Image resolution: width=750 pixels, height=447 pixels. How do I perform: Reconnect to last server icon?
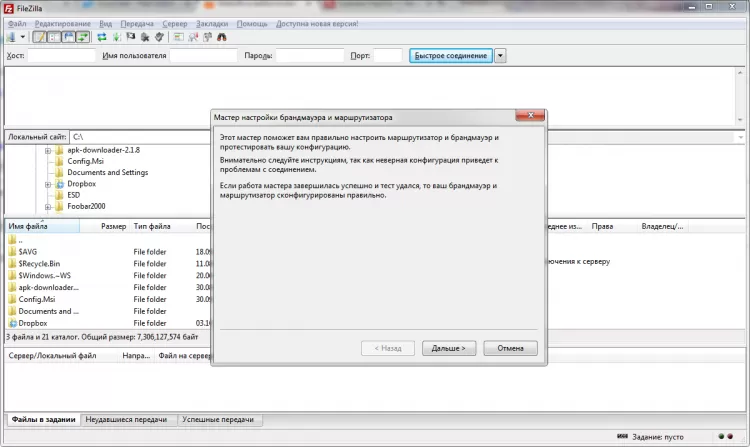click(x=159, y=37)
